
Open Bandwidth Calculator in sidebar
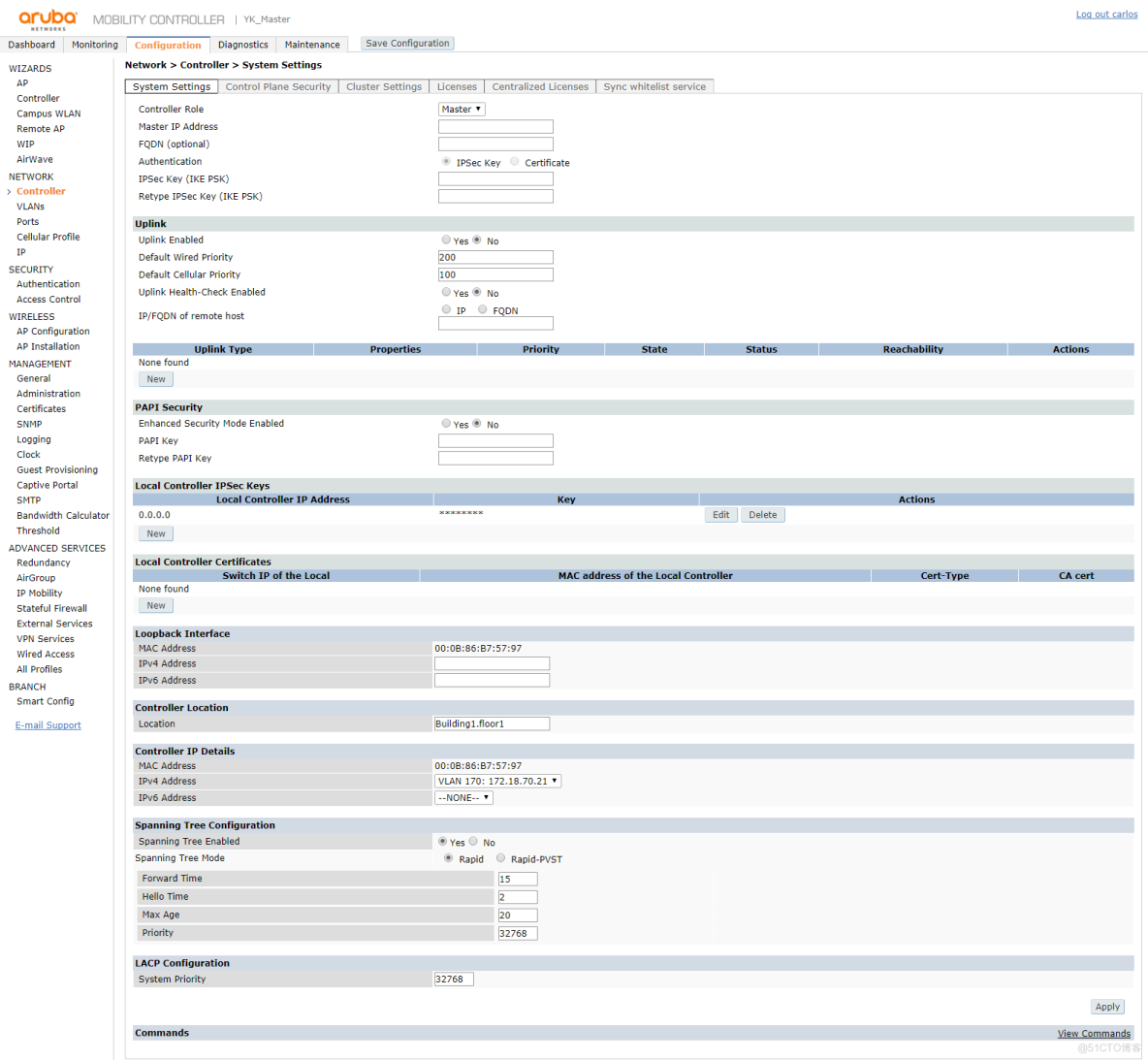[63, 517]
